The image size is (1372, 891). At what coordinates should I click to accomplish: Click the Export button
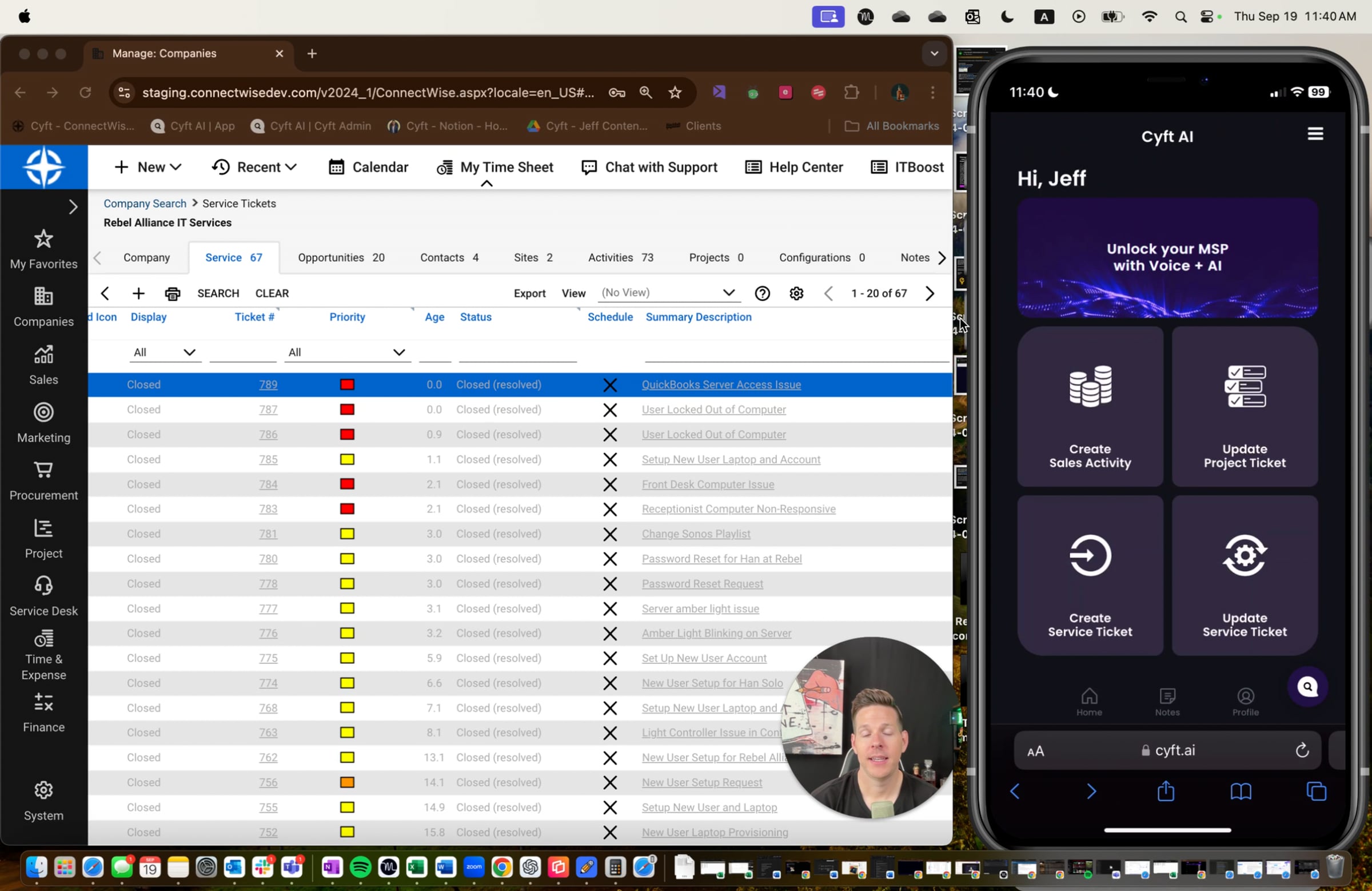point(529,293)
